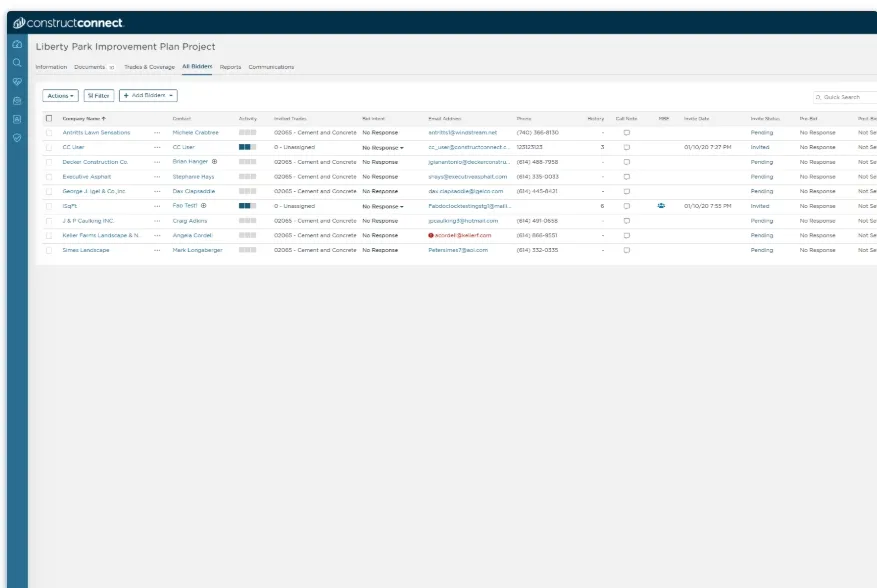
Task: Open call note for Simes Landscape
Action: coord(626,250)
